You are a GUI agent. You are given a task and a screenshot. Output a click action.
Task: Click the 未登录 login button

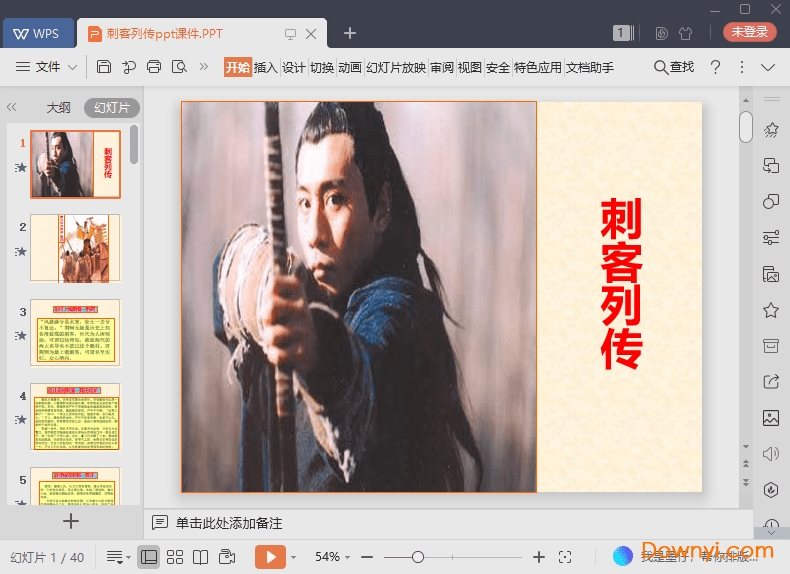749,32
